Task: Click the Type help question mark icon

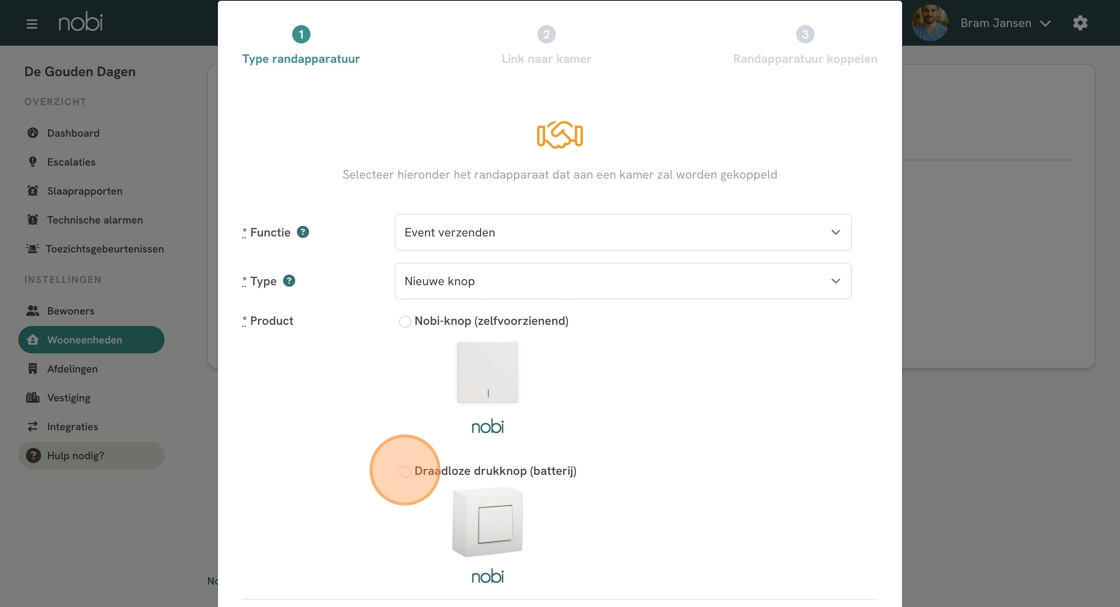Action: click(x=289, y=281)
